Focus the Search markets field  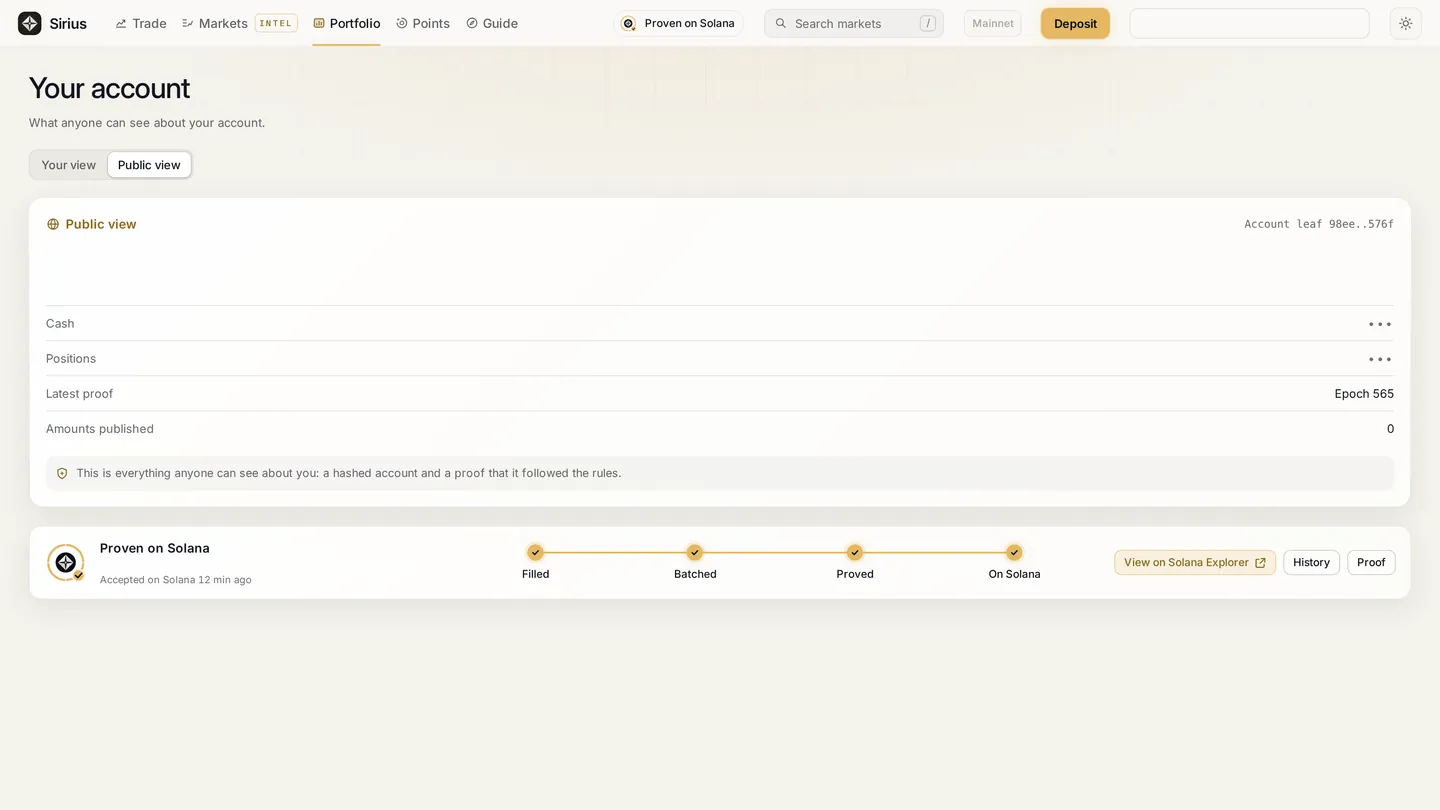[854, 23]
